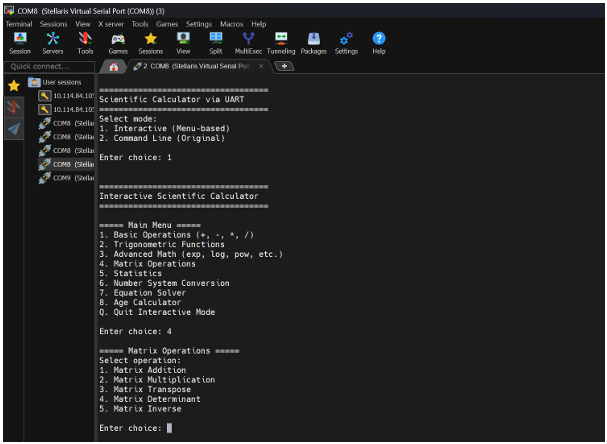Open the Tools toolbar icon
This screenshot has width=607, height=444.
tap(86, 41)
